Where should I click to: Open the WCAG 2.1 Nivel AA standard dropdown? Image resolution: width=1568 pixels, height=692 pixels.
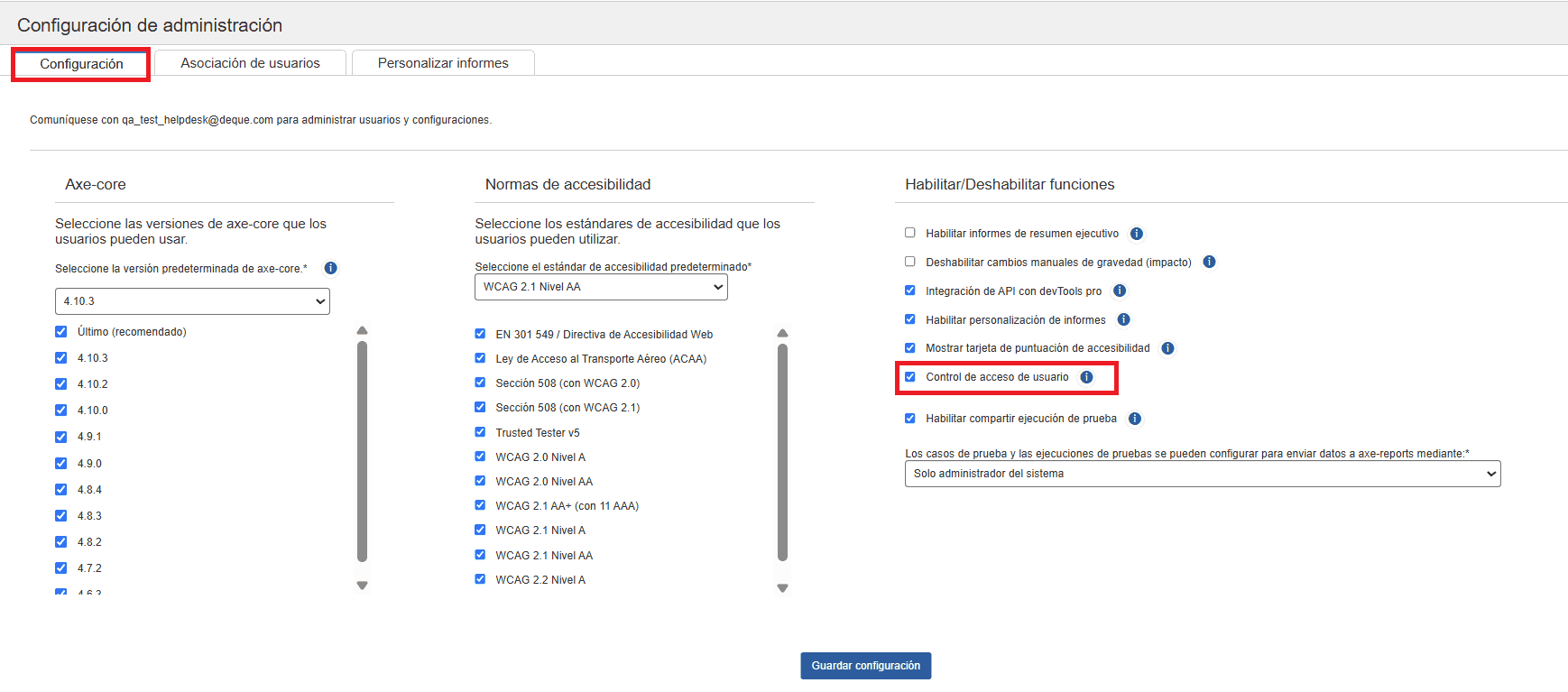601,287
